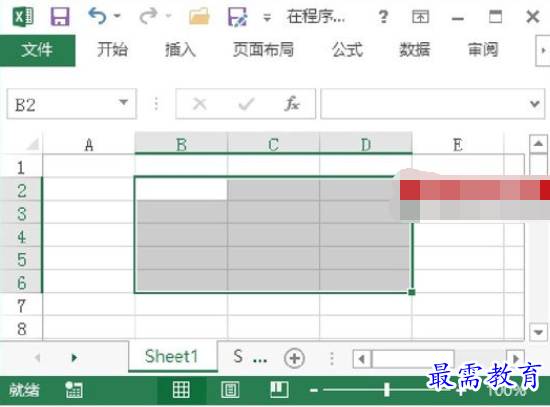
Task: Switch to the 审阅 tab
Action: (483, 49)
